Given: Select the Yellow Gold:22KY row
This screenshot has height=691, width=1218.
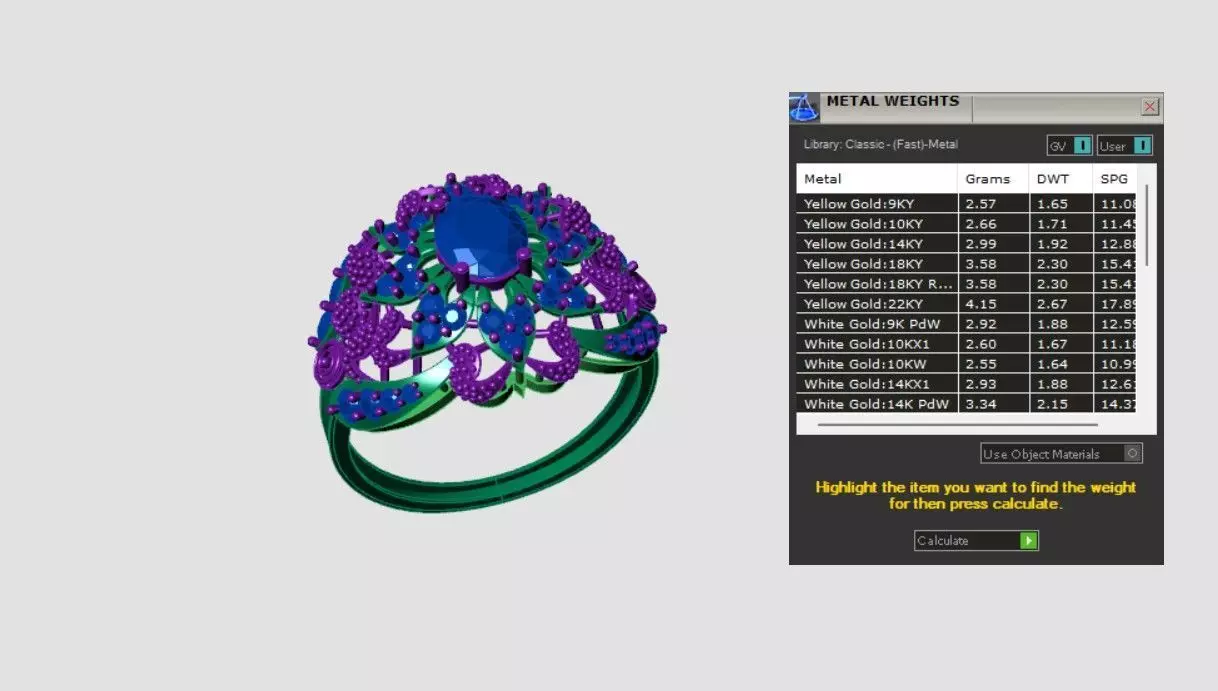Looking at the screenshot, I should tap(967, 304).
